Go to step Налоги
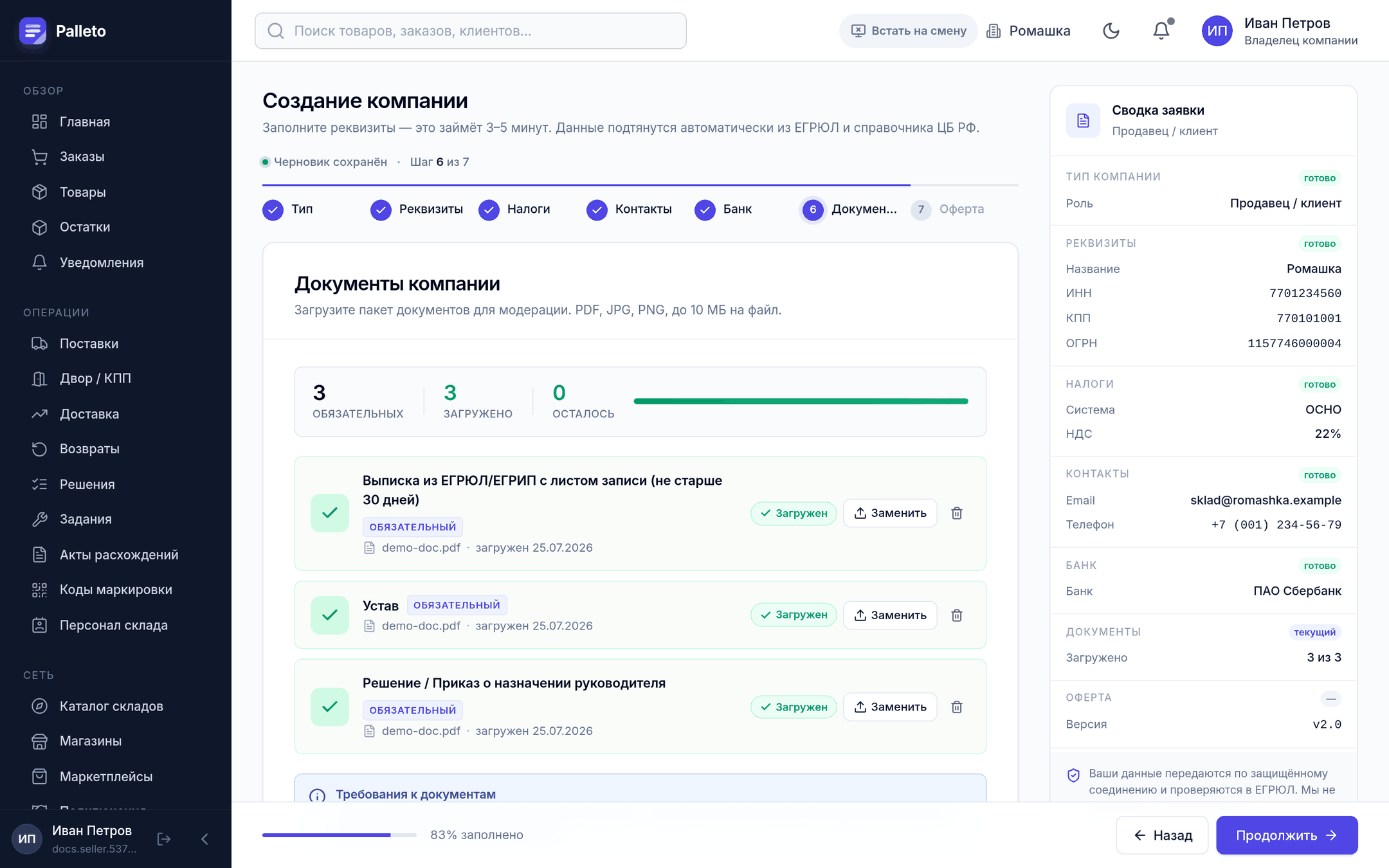Image resolution: width=1389 pixels, height=868 pixels. tap(514, 210)
